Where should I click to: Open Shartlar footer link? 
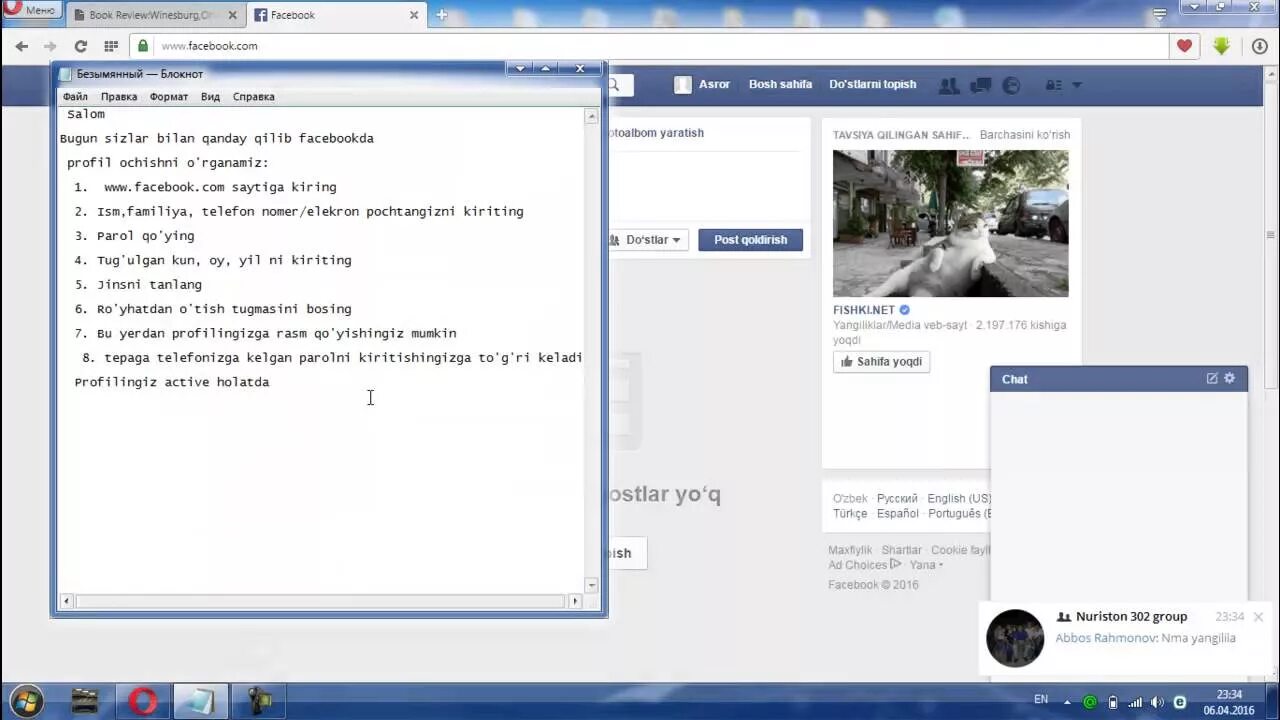[x=901, y=551]
